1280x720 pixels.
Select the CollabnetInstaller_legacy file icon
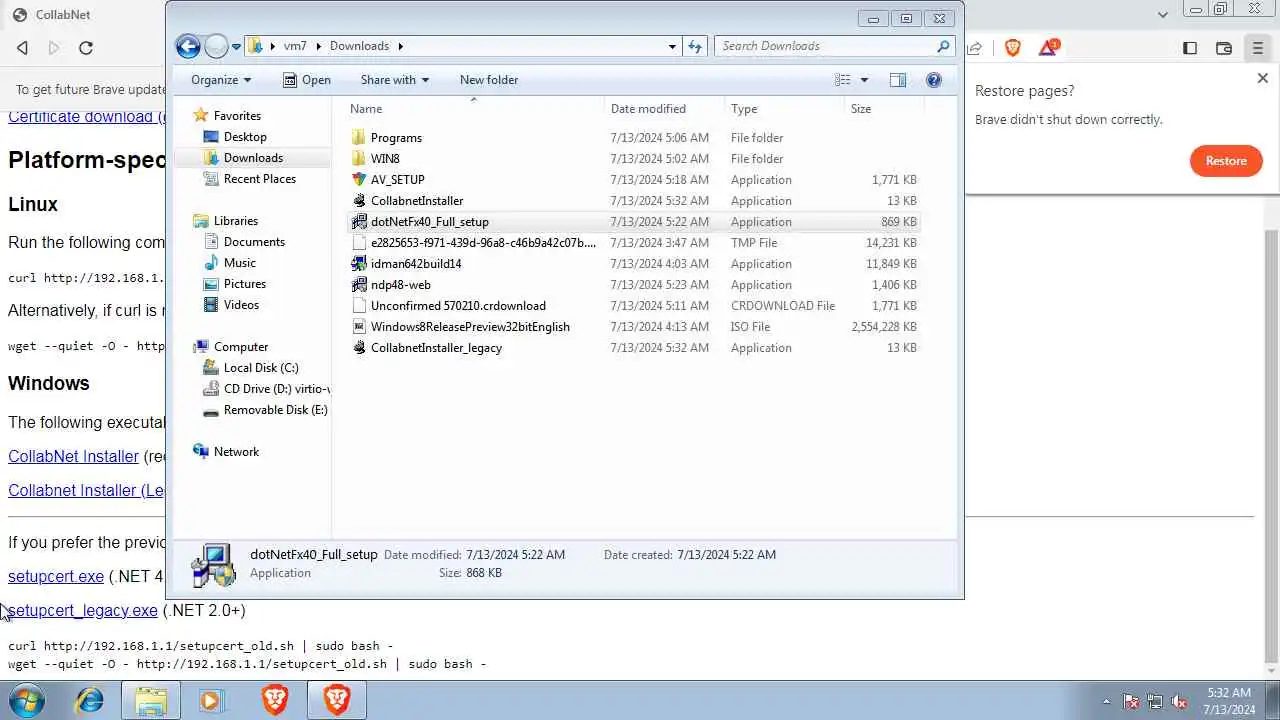coord(359,348)
